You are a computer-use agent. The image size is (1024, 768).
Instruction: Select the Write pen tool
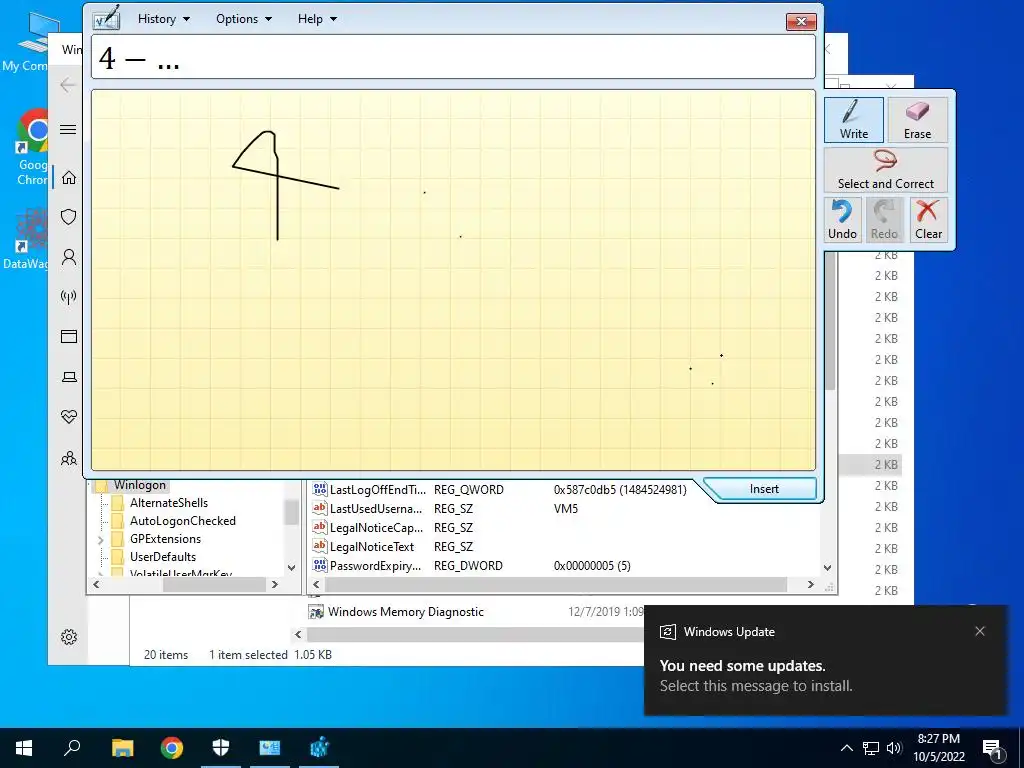(854, 120)
